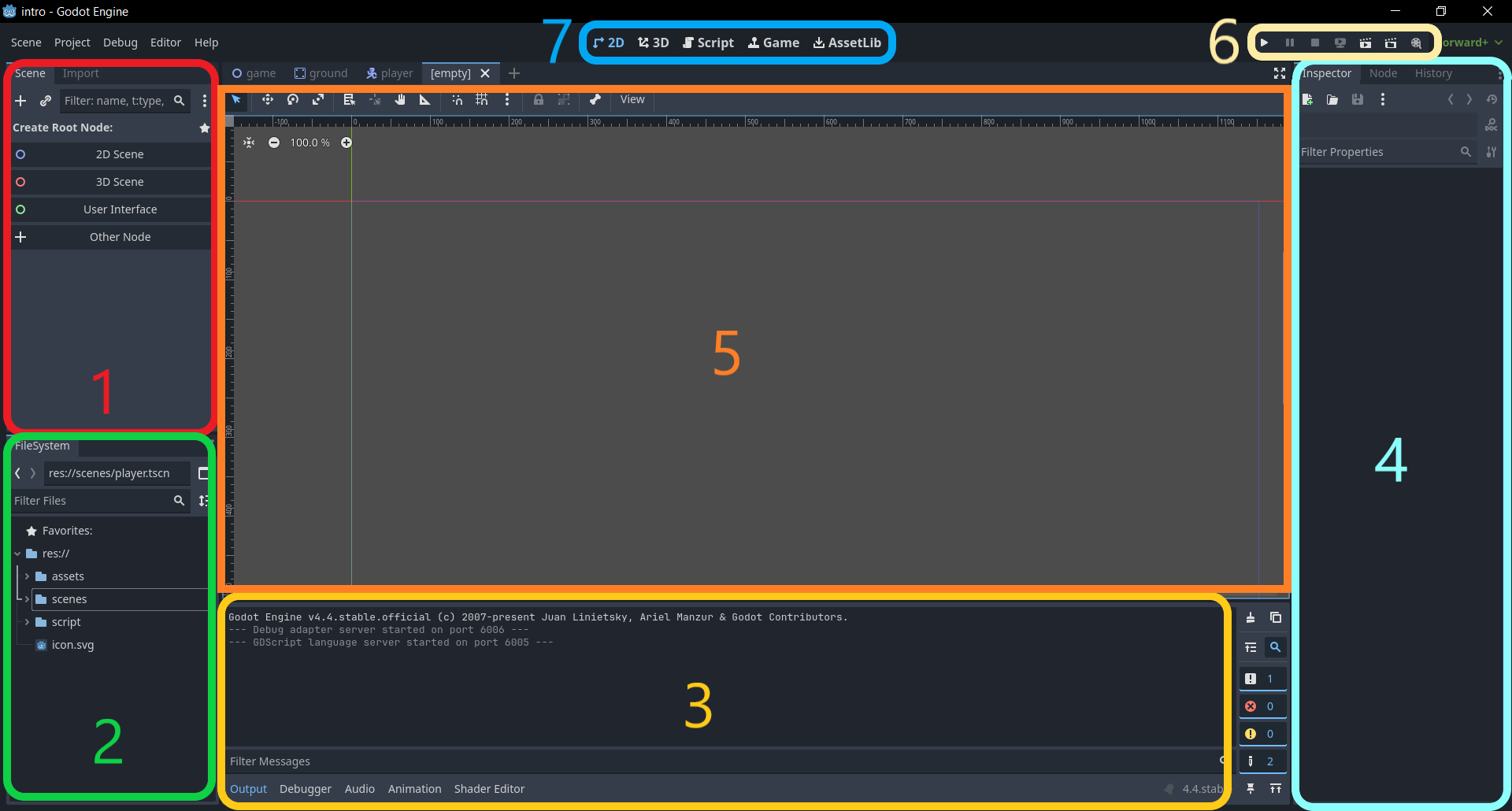This screenshot has width=1512, height=811.
Task: Click the scene node filter field
Action: pyautogui.click(x=125, y=101)
